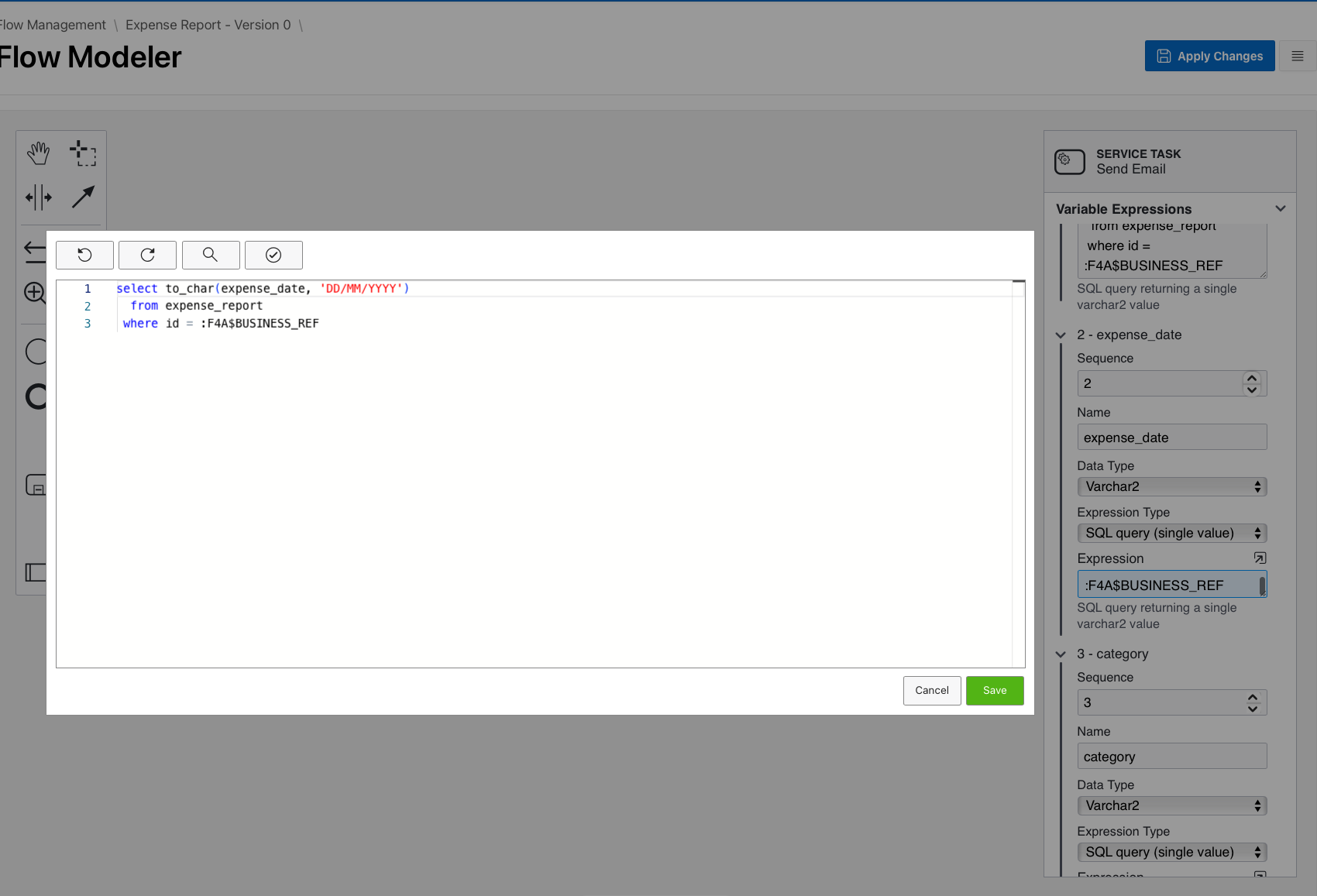Save the SQL query in the dialog
Image resolution: width=1317 pixels, height=896 pixels.
pos(995,690)
